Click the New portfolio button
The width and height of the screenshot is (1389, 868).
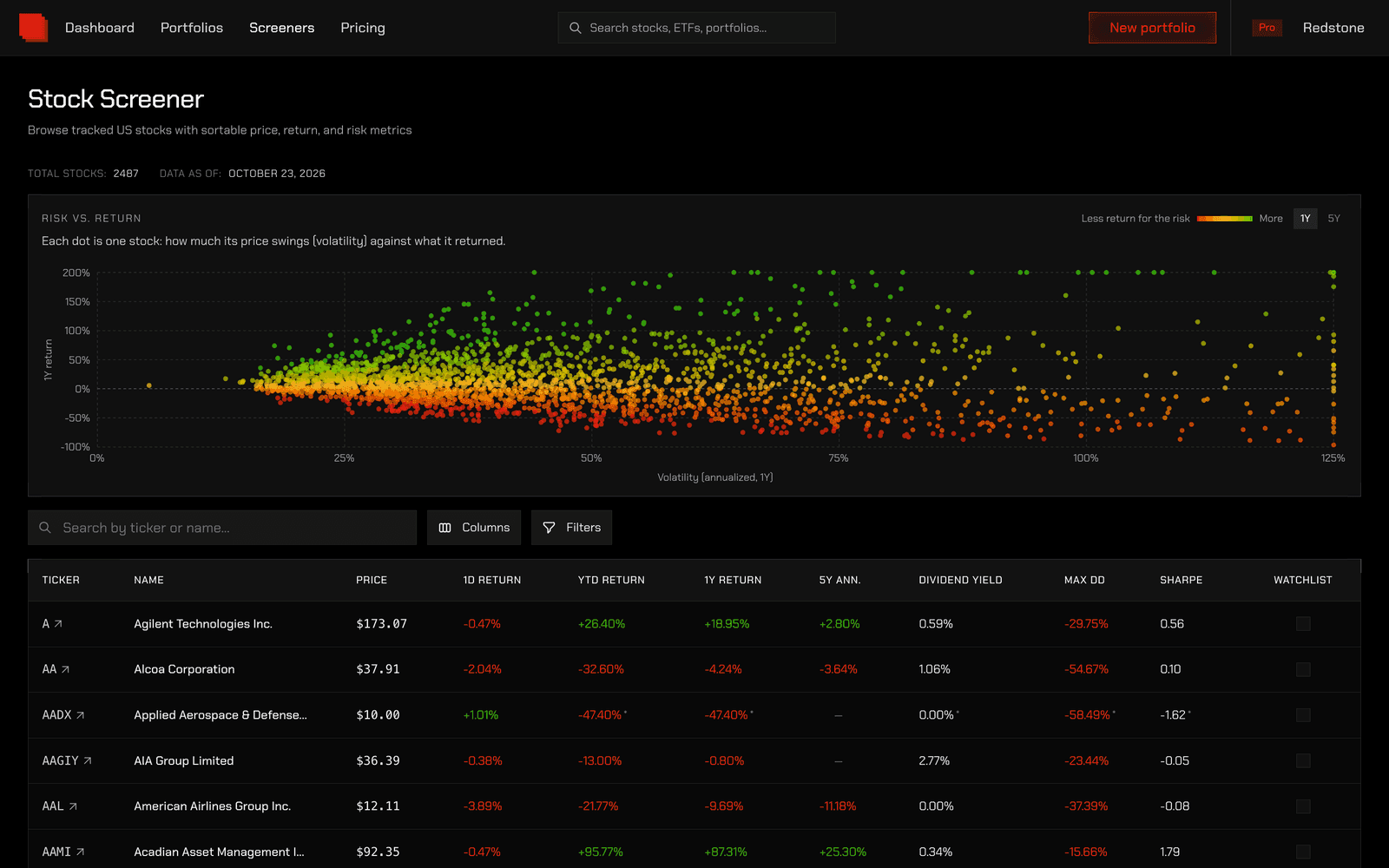pos(1152,28)
